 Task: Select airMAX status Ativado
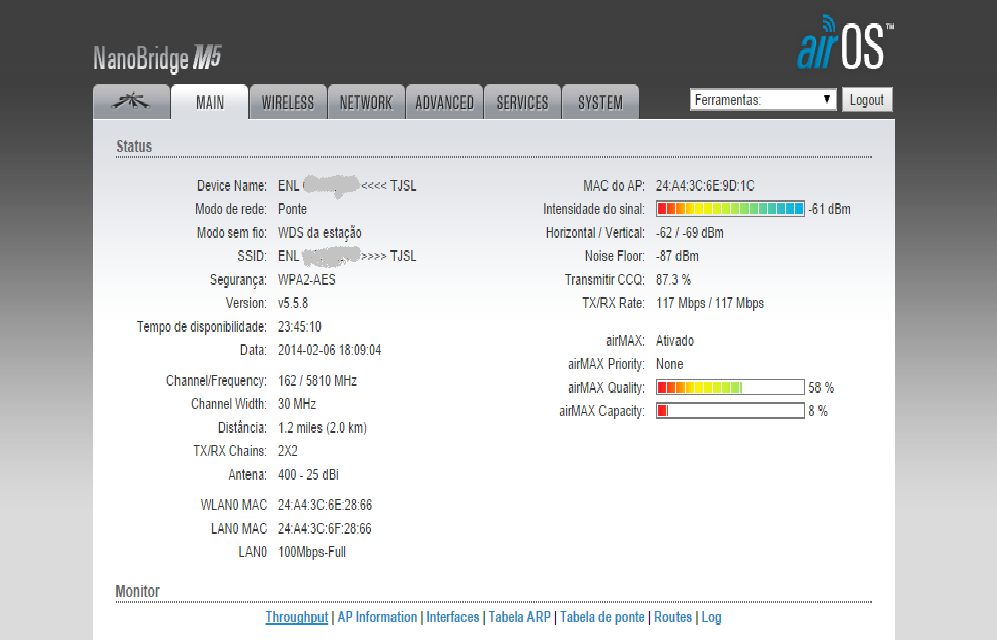click(675, 341)
